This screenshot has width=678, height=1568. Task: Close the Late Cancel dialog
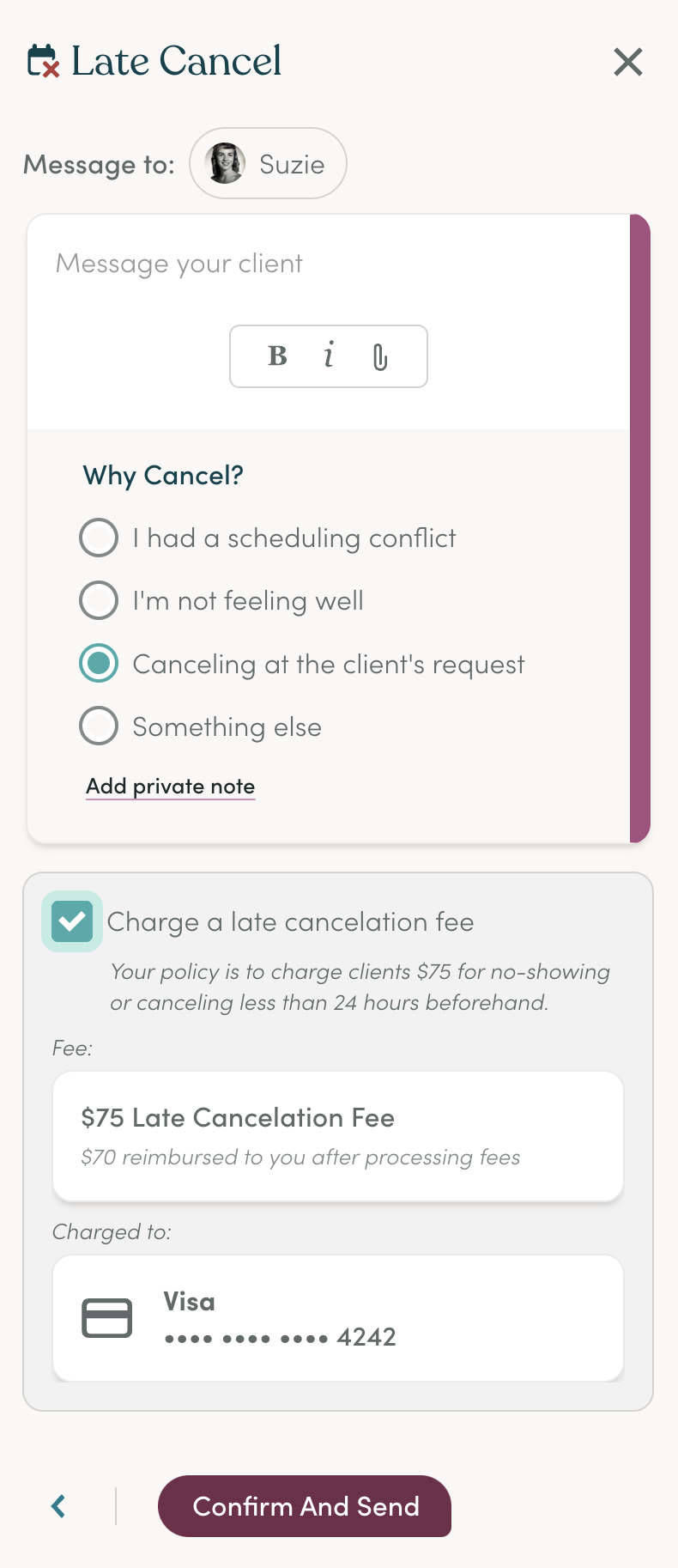[x=628, y=62]
